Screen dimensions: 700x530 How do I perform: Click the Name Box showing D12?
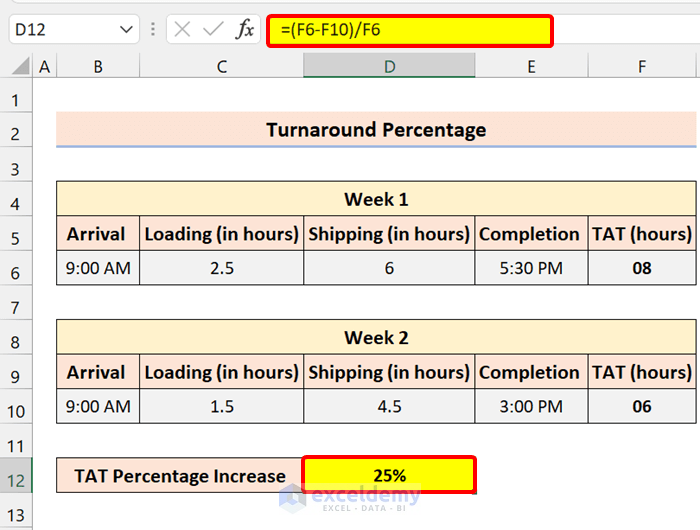60,30
